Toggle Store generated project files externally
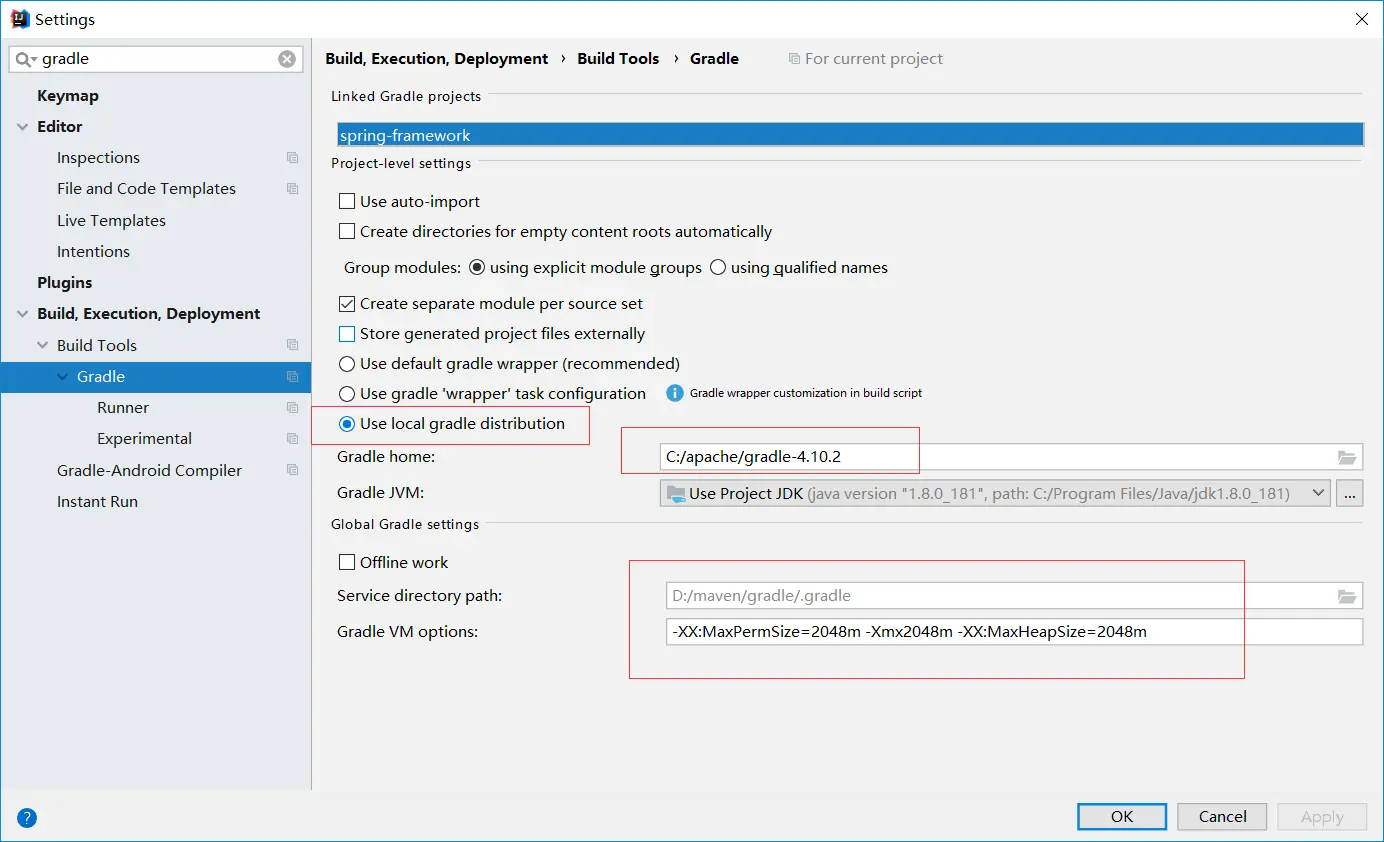1384x842 pixels. 347,334
